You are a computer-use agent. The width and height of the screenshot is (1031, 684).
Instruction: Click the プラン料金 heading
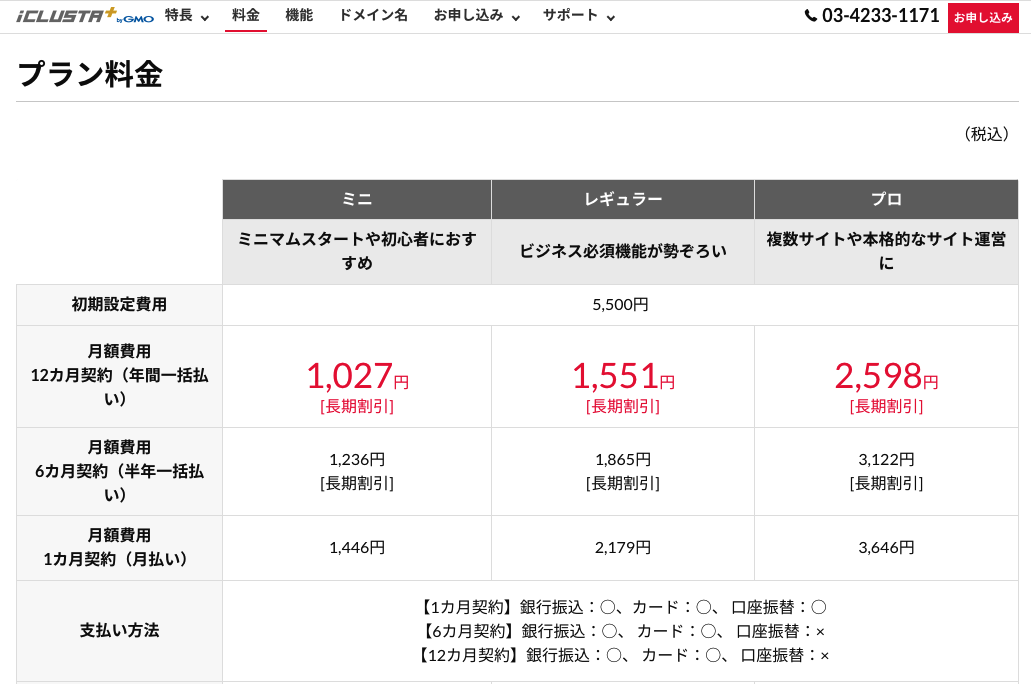pyautogui.click(x=90, y=74)
